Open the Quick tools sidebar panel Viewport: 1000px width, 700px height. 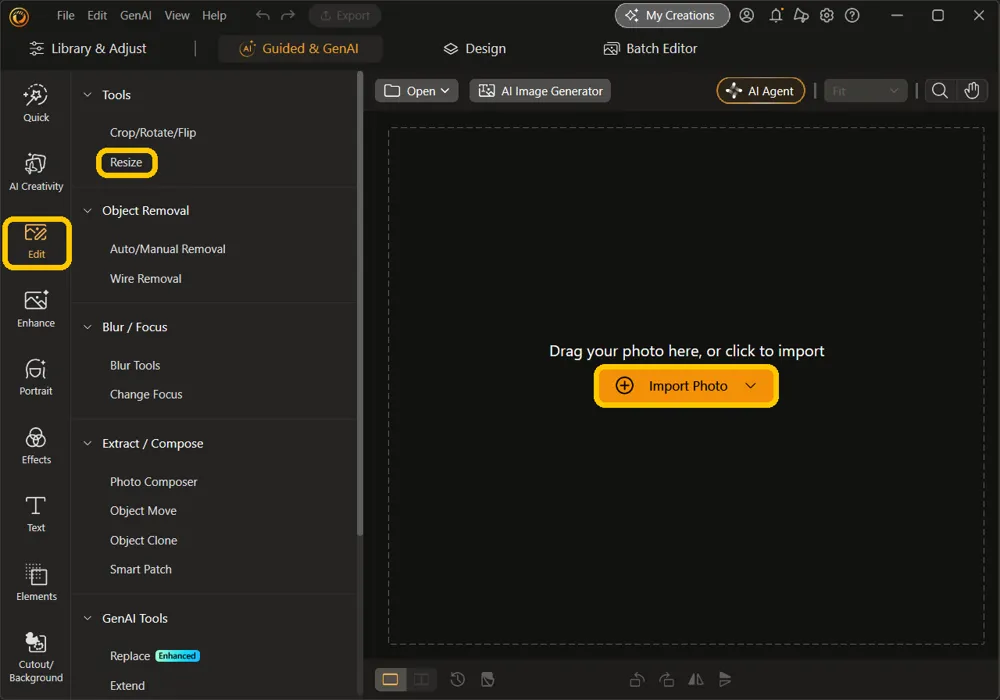pos(36,103)
